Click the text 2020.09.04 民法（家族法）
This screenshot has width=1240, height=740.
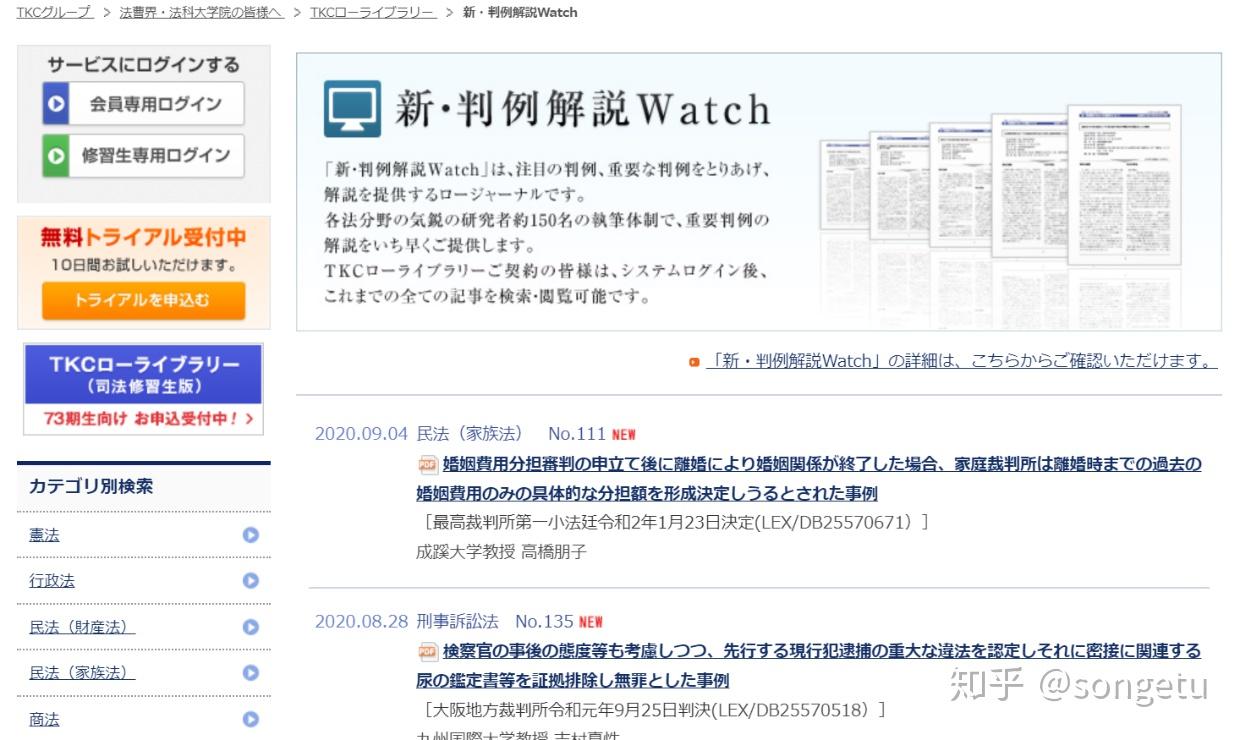(x=419, y=434)
